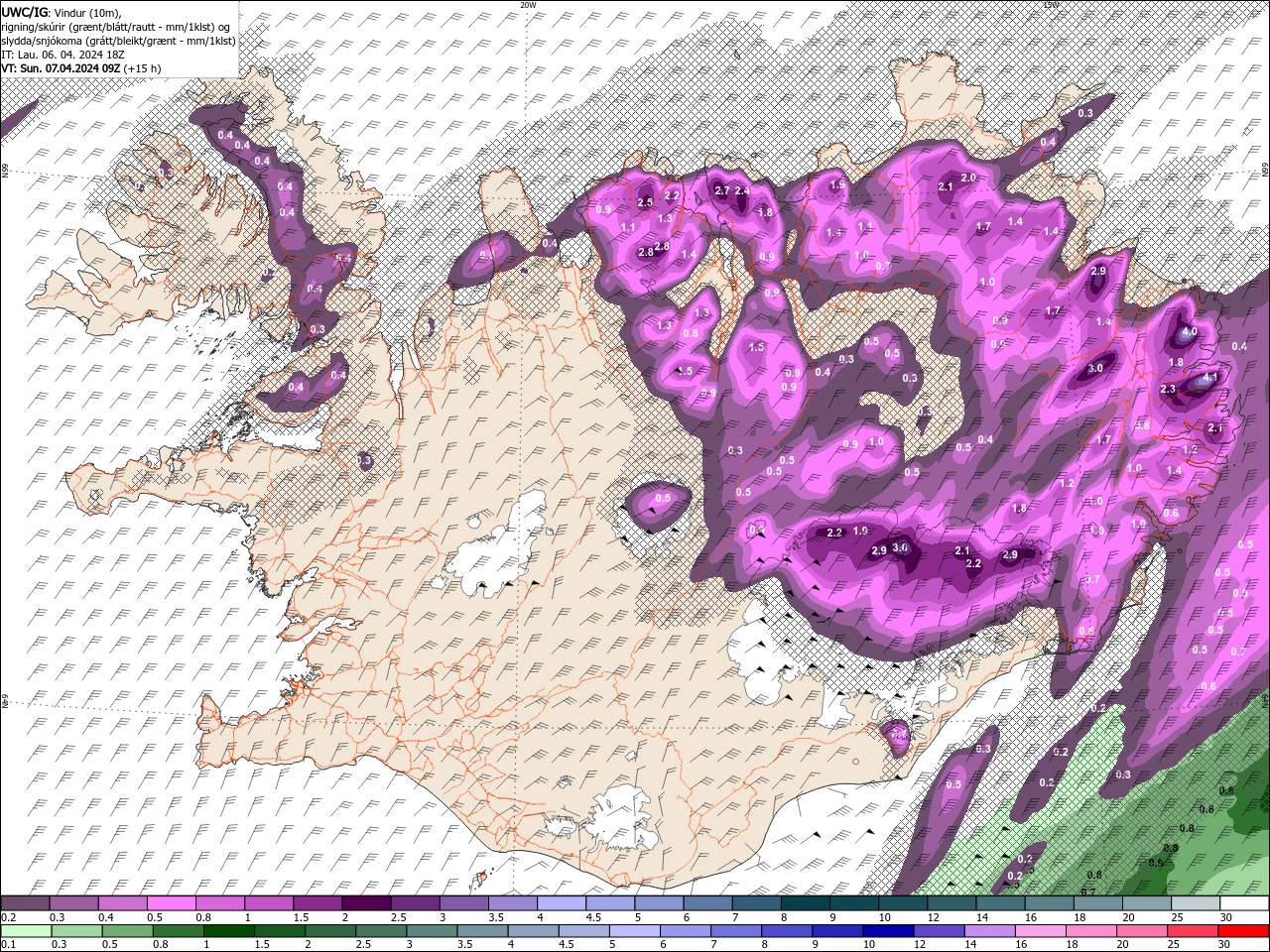Click the 2.5 value on the map near 2.2
The width and height of the screenshot is (1270, 952).
pyautogui.click(x=645, y=203)
